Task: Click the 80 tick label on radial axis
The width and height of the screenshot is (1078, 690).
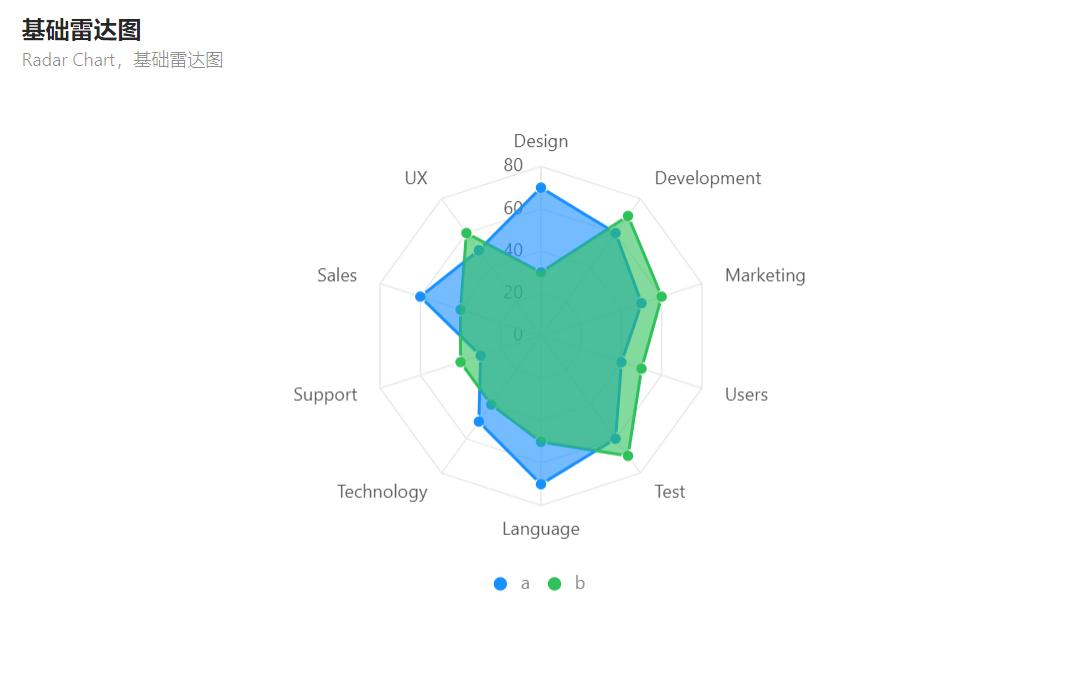Action: pyautogui.click(x=513, y=165)
